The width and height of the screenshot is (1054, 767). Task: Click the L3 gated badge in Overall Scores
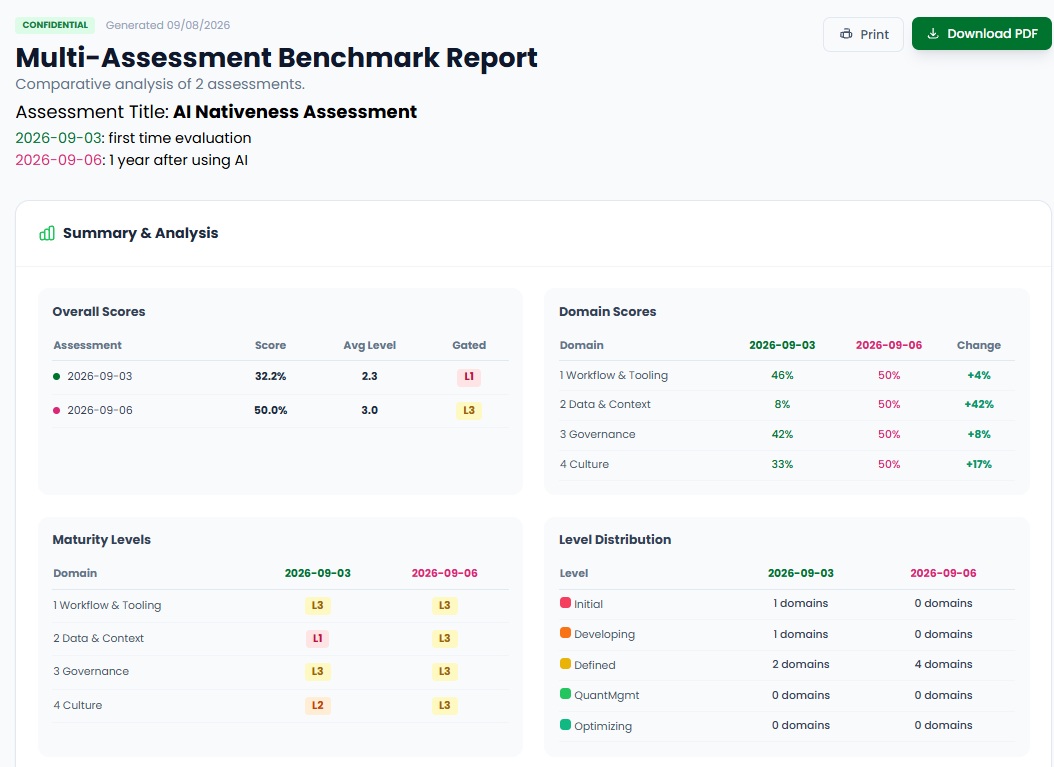469,410
